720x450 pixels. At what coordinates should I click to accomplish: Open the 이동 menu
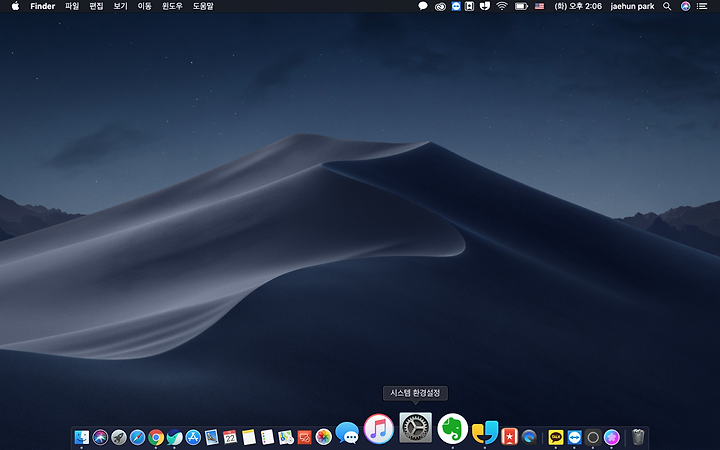[145, 6]
